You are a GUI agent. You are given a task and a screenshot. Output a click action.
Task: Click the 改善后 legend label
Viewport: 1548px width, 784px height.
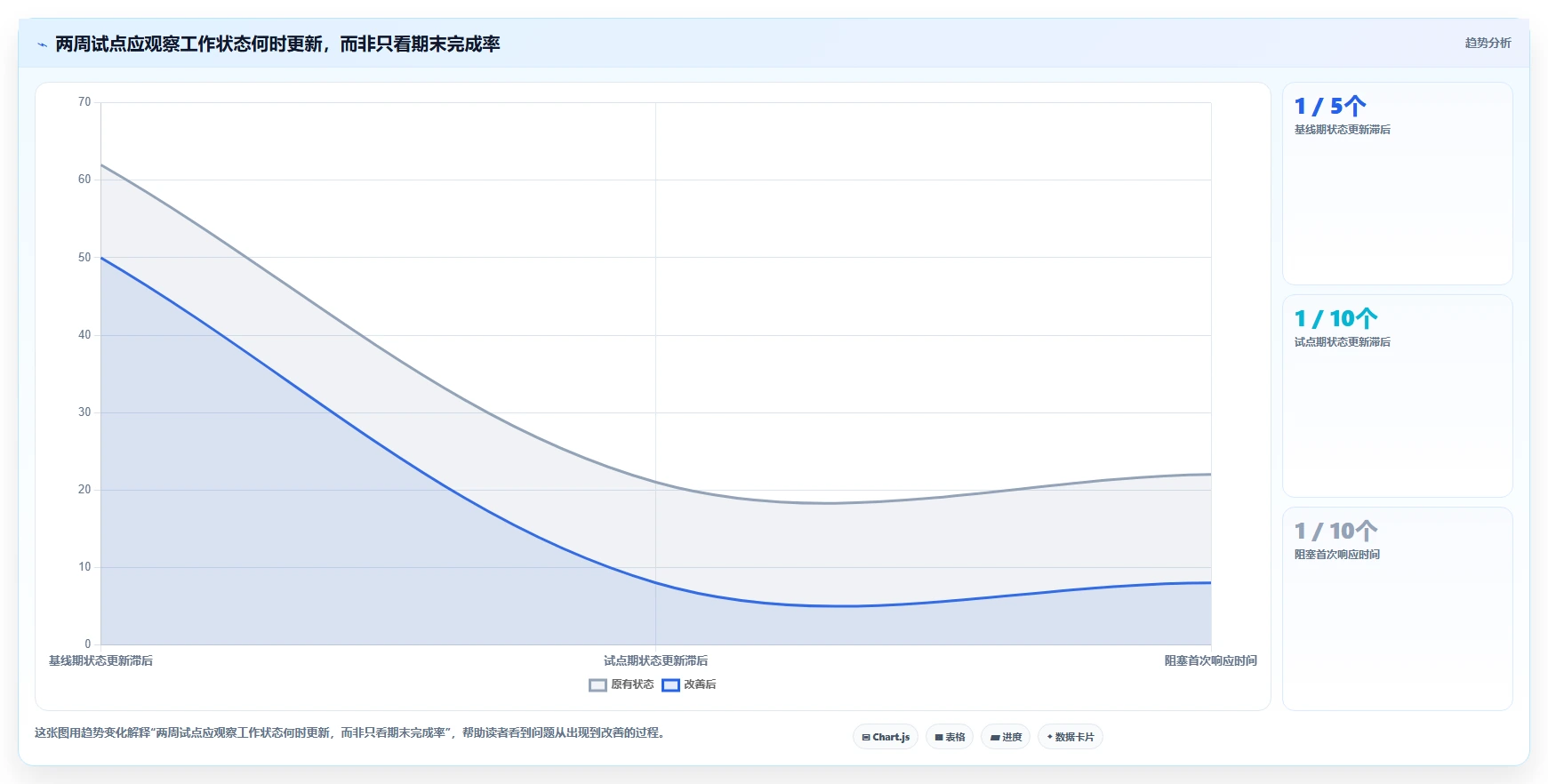tap(700, 684)
